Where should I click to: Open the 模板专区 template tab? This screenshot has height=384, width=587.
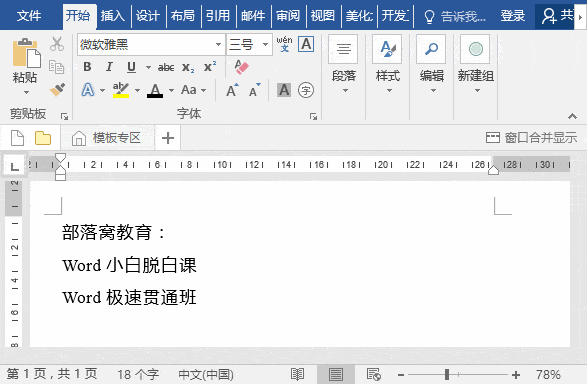pos(107,138)
